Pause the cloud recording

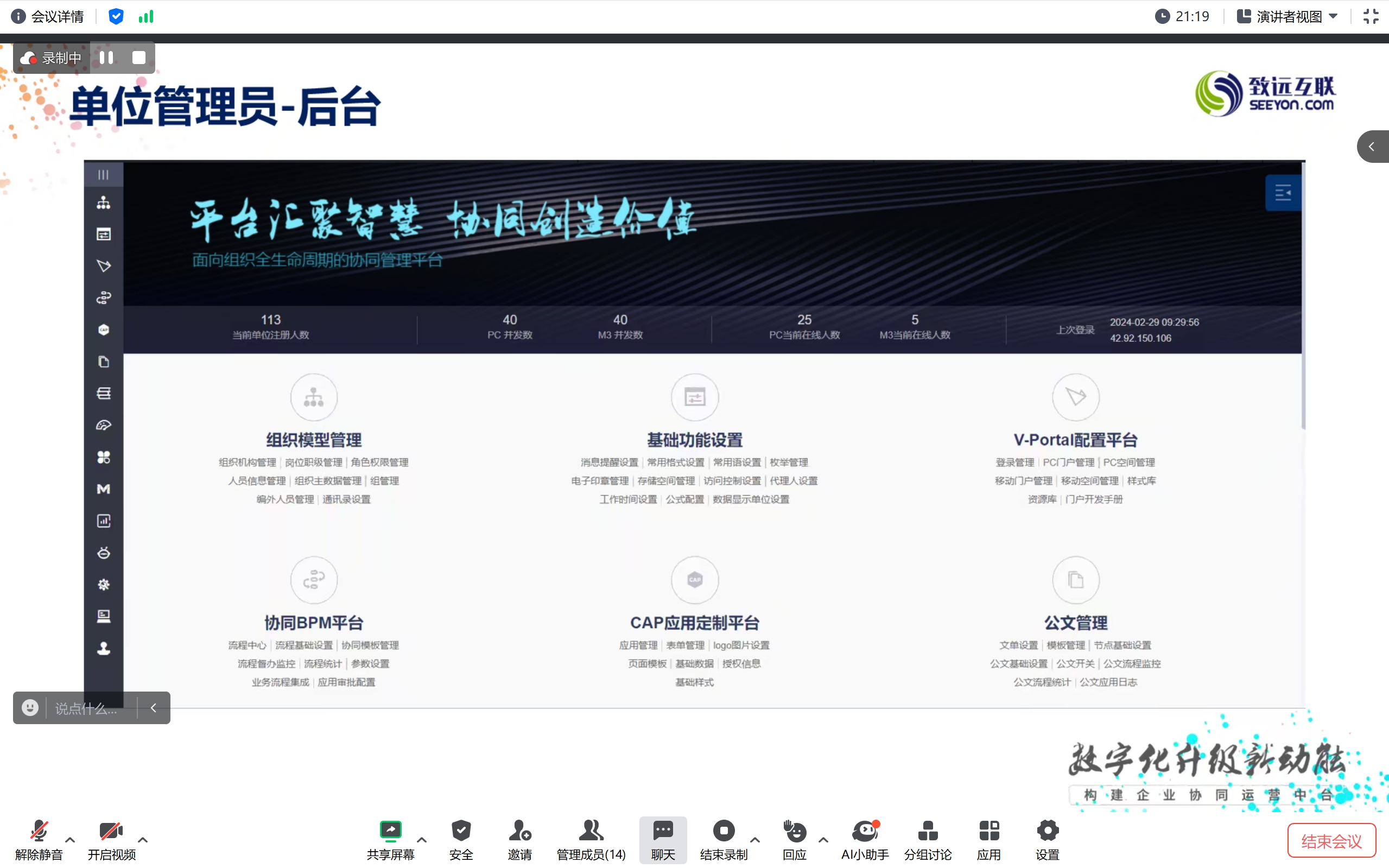106,58
